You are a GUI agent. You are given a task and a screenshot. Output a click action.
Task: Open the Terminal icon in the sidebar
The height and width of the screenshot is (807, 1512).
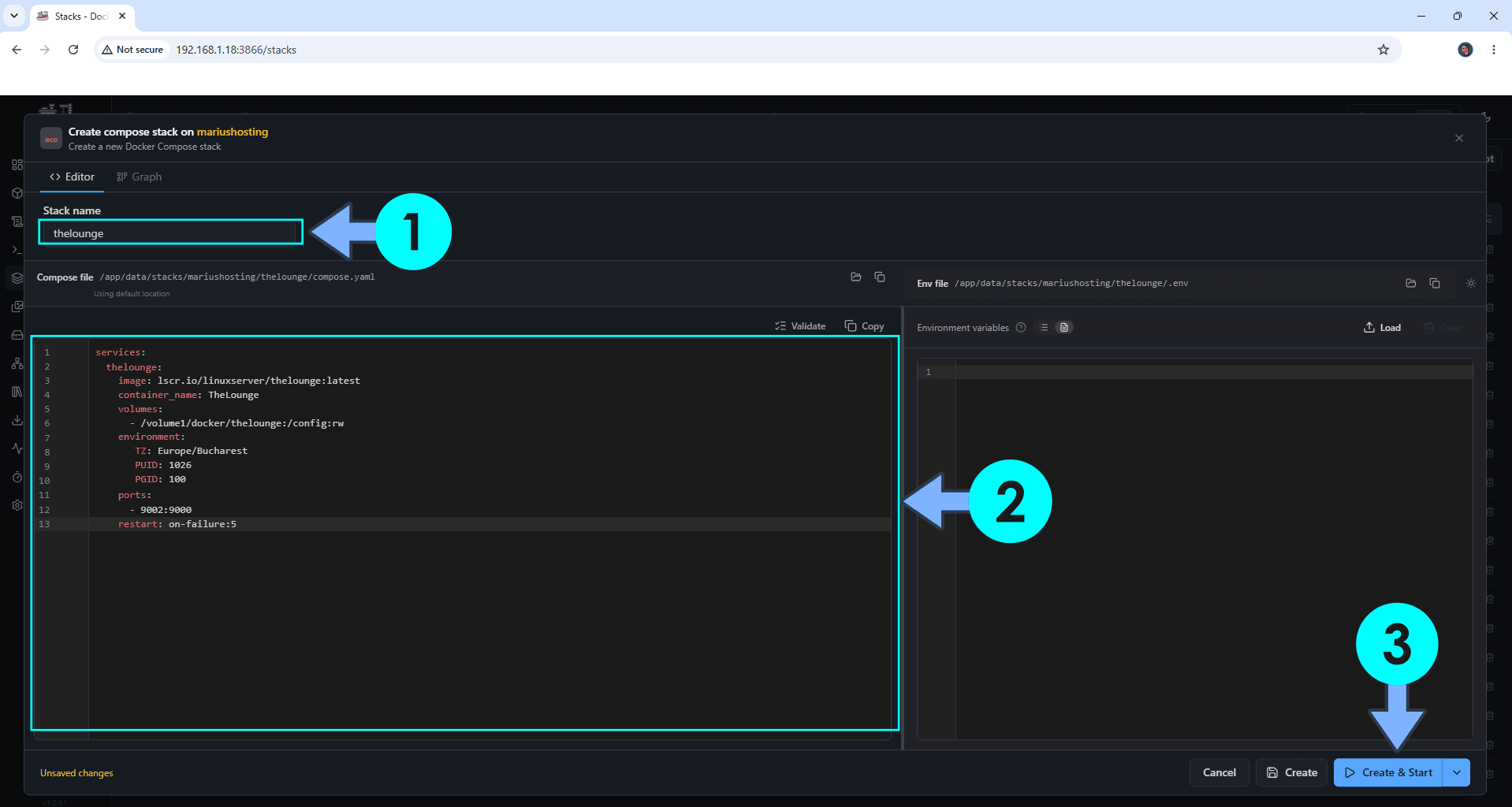click(x=17, y=250)
